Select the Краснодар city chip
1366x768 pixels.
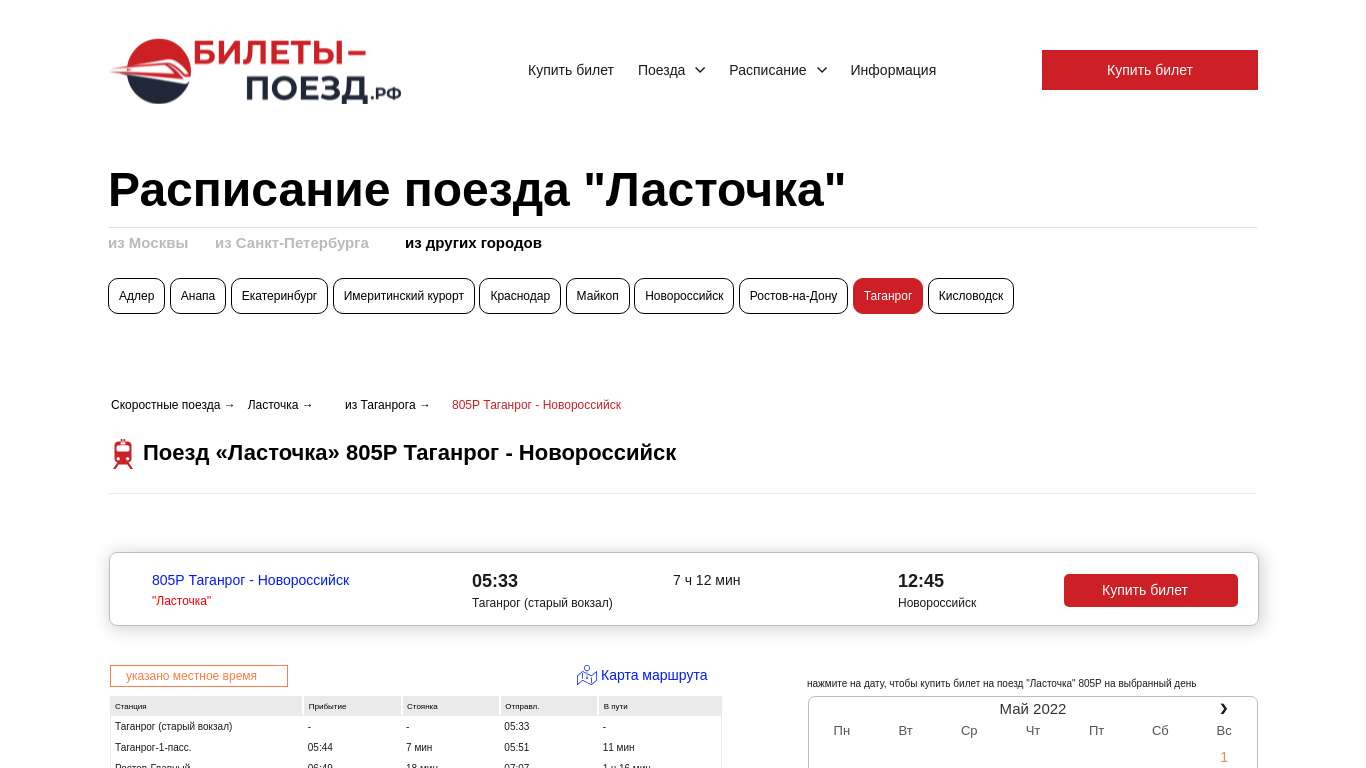point(520,296)
